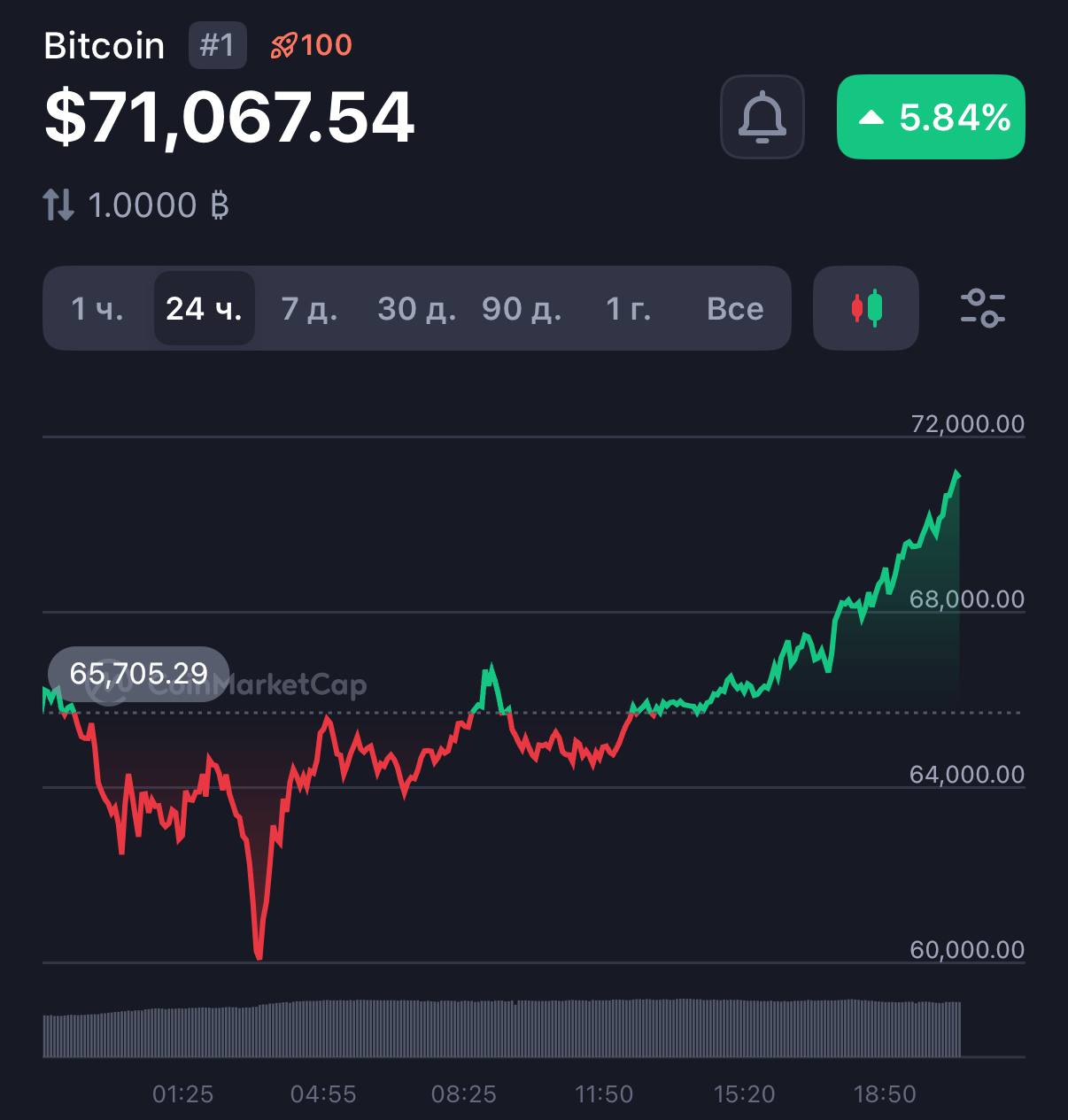Toggle the green 5.84% change badge
The image size is (1068, 1120).
(x=931, y=117)
